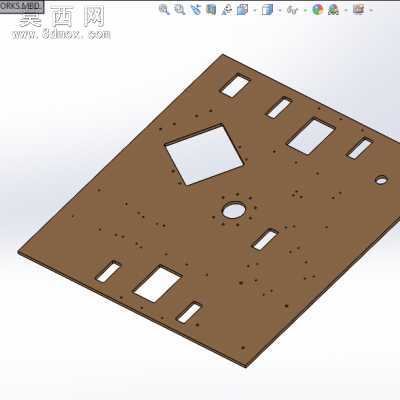Open the View Orientation cube icon

242,10
